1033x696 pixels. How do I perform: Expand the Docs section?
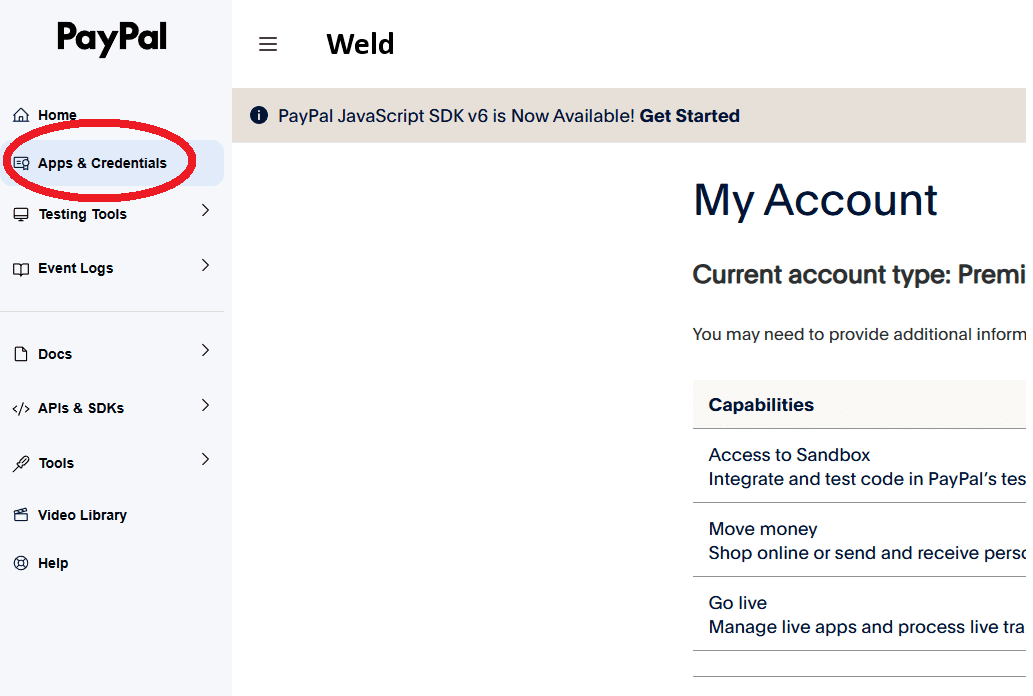coord(205,351)
